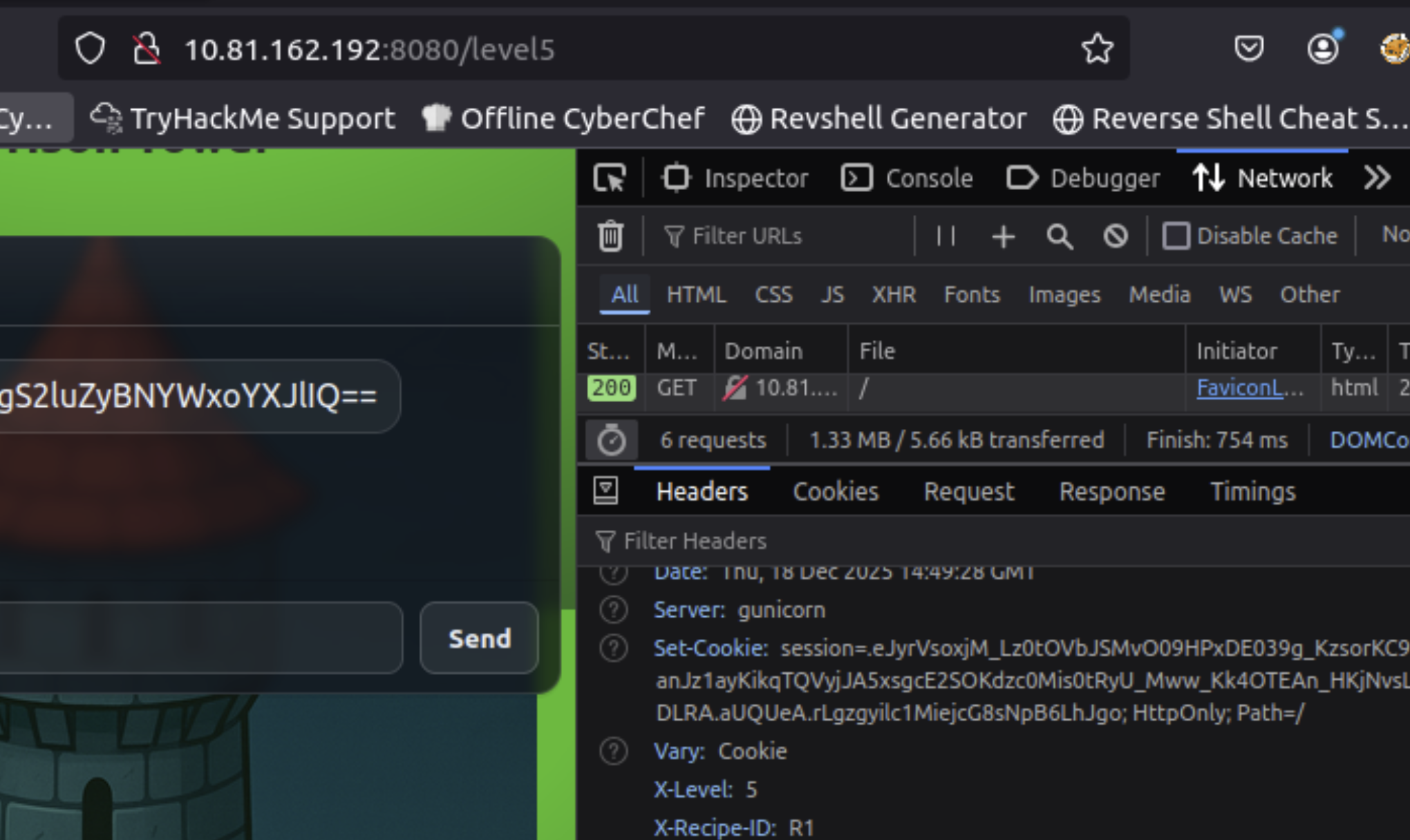The height and width of the screenshot is (840, 1410).
Task: Click the tracking protection shield icon
Action: [x=90, y=49]
